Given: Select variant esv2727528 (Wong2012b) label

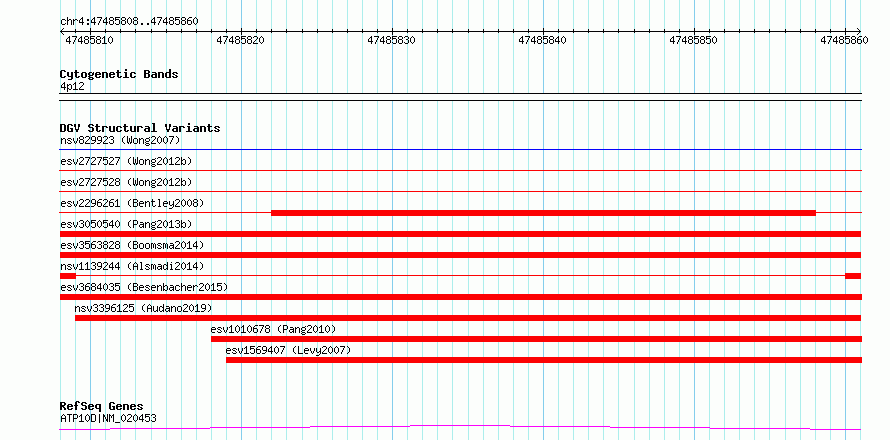Looking at the screenshot, I should [x=126, y=182].
